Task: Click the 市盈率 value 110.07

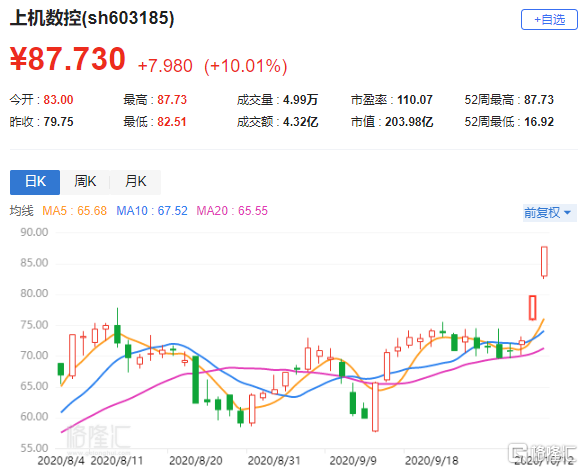Action: [x=415, y=100]
